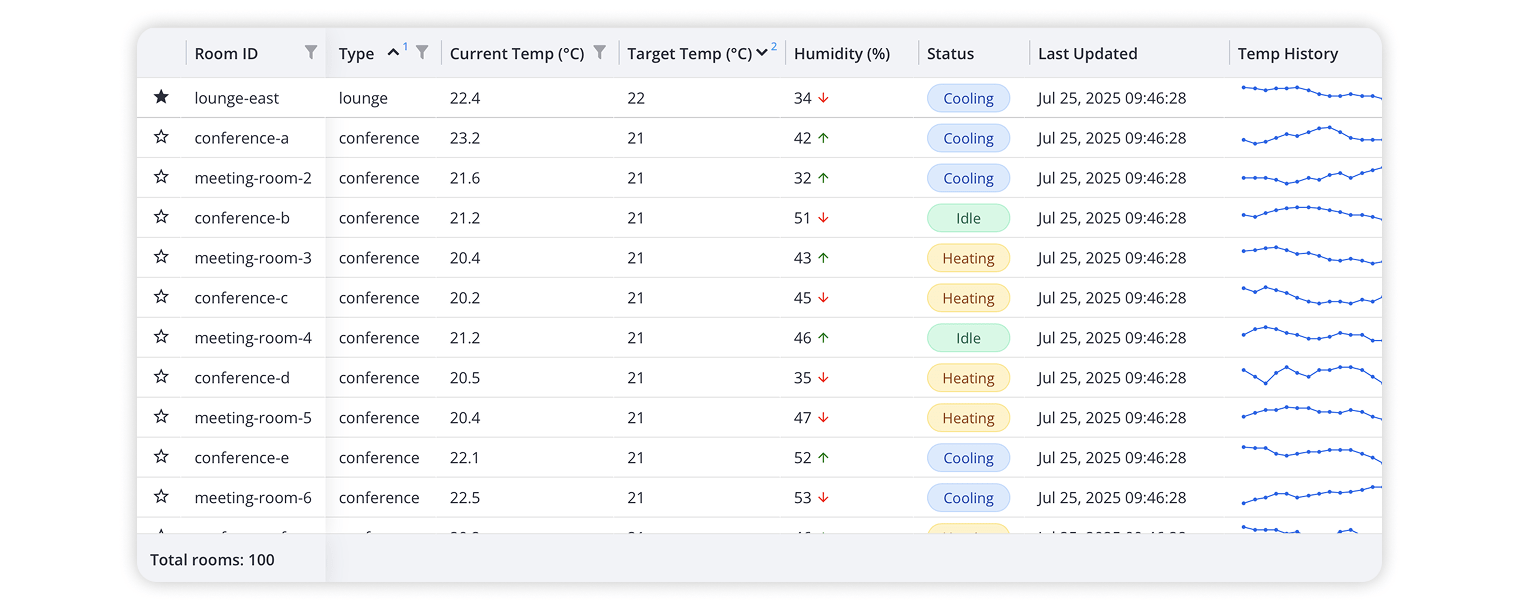
Task: Click the humidity up arrow for meeting-room-3
Action: [823, 257]
